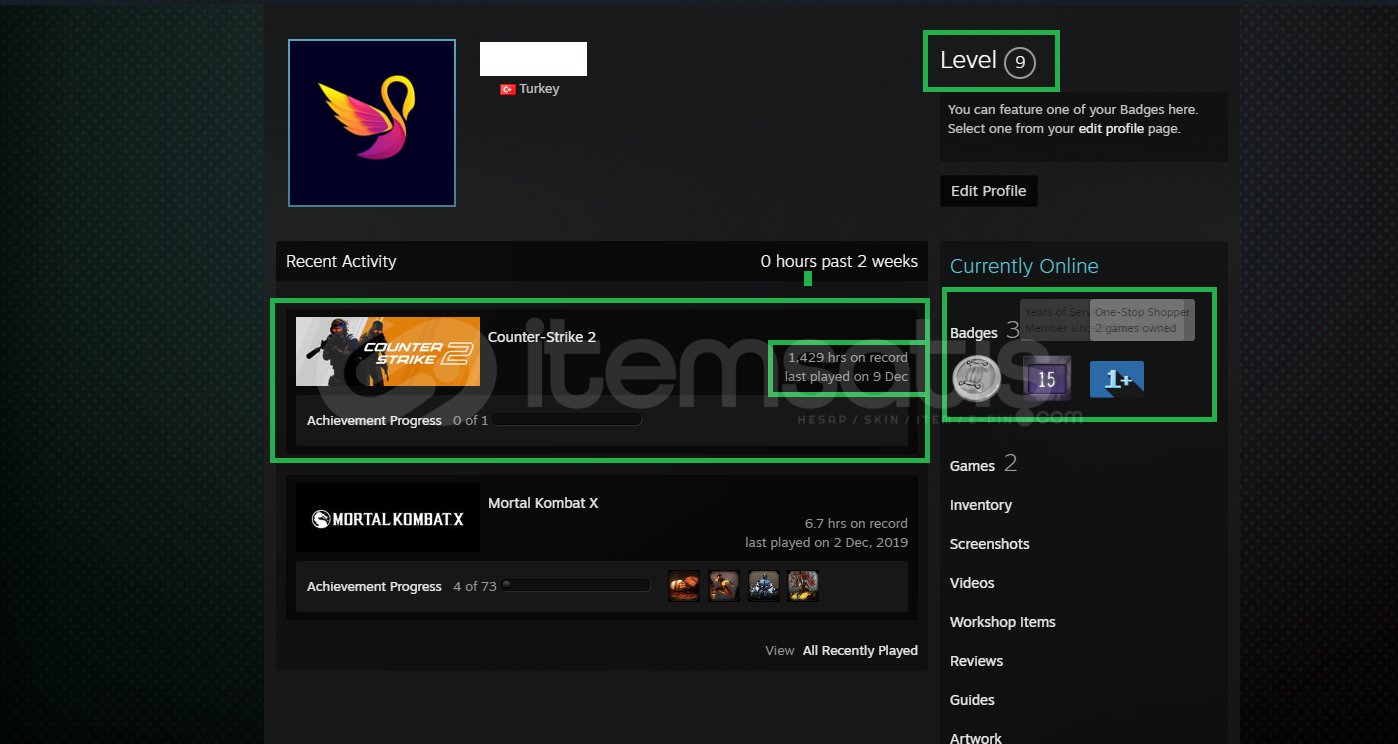
Task: Click the Counter-Strike 2 achievement progress bar
Action: [x=567, y=420]
